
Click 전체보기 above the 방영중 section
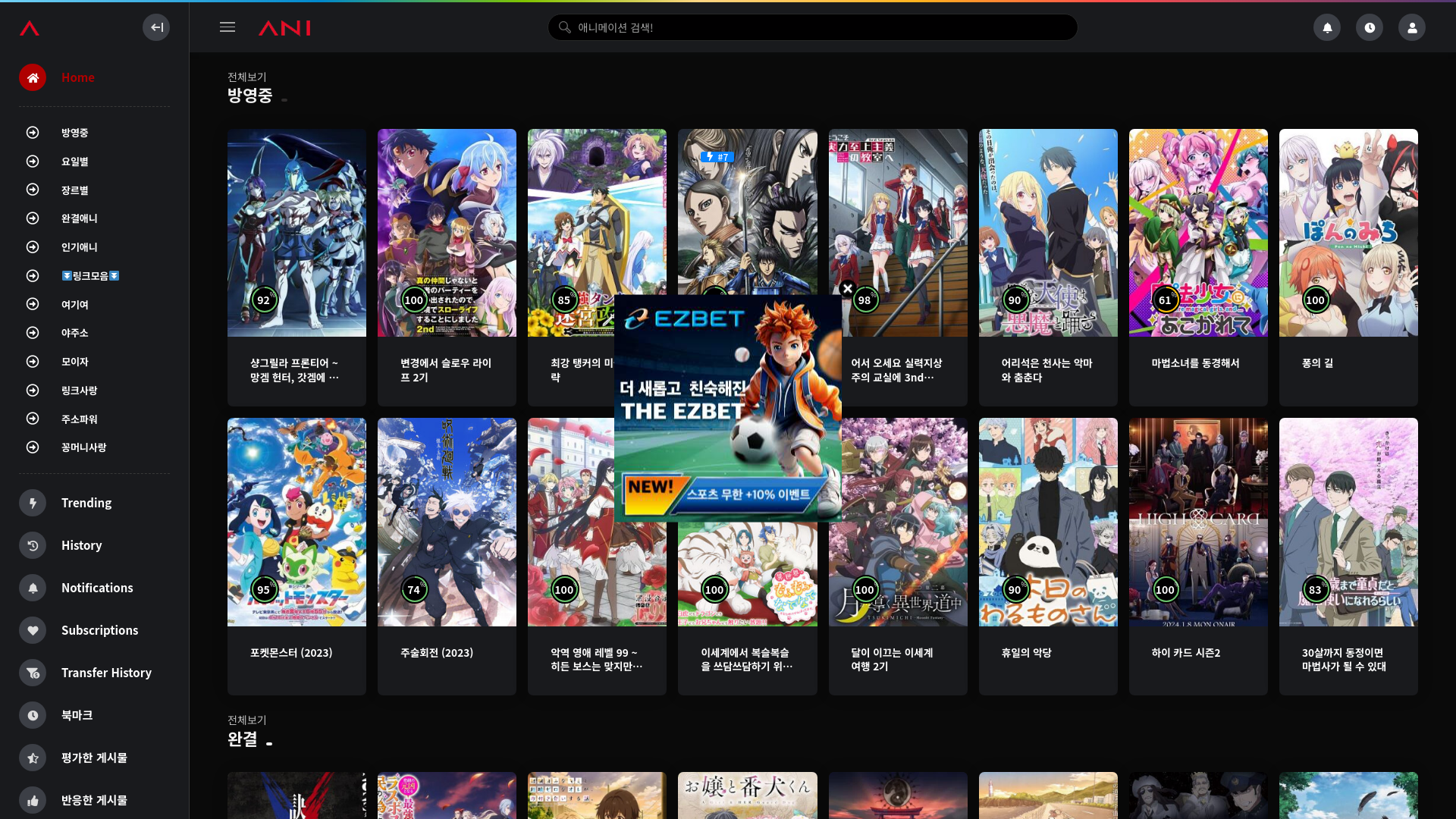247,77
